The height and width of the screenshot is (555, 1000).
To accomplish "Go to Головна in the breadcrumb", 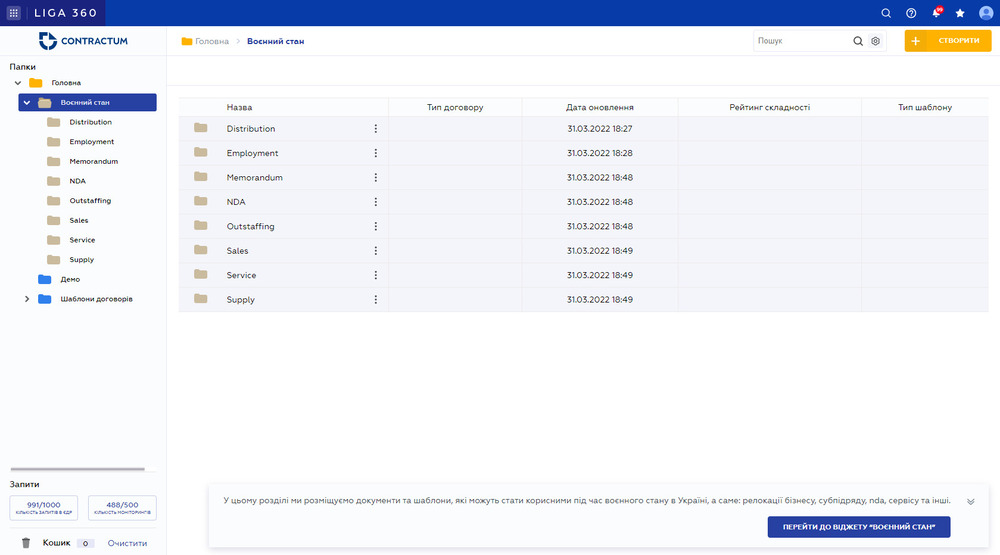I will 212,41.
